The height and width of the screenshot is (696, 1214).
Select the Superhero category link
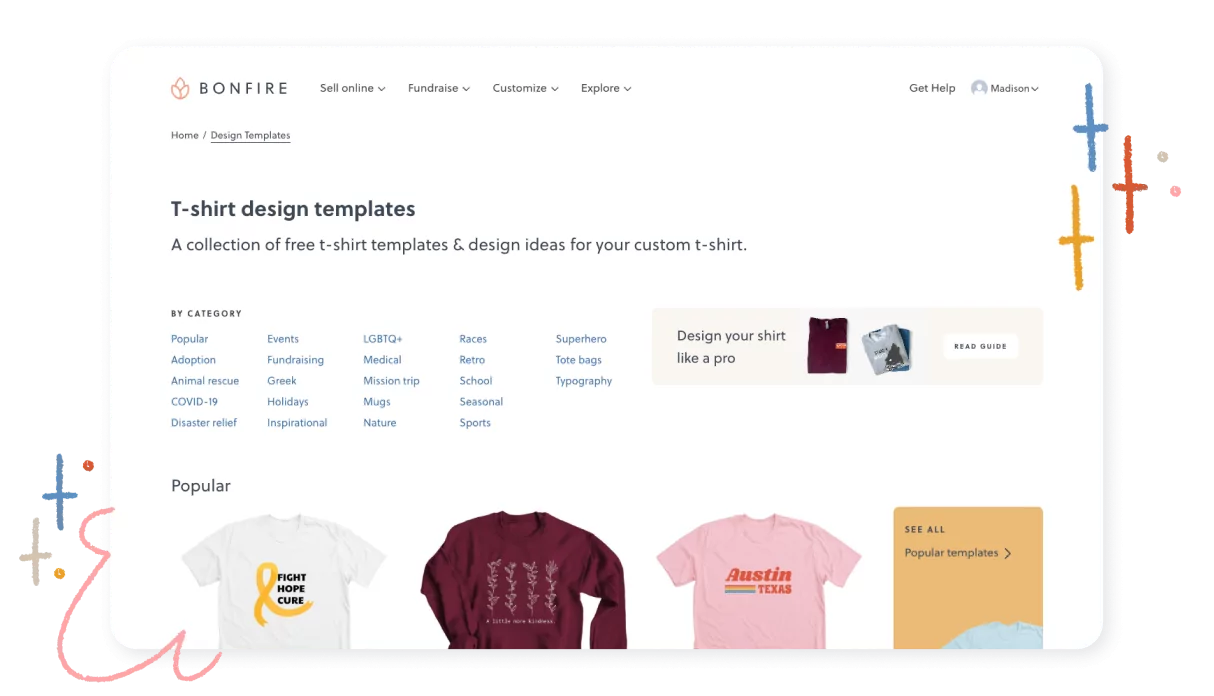pyautogui.click(x=581, y=339)
